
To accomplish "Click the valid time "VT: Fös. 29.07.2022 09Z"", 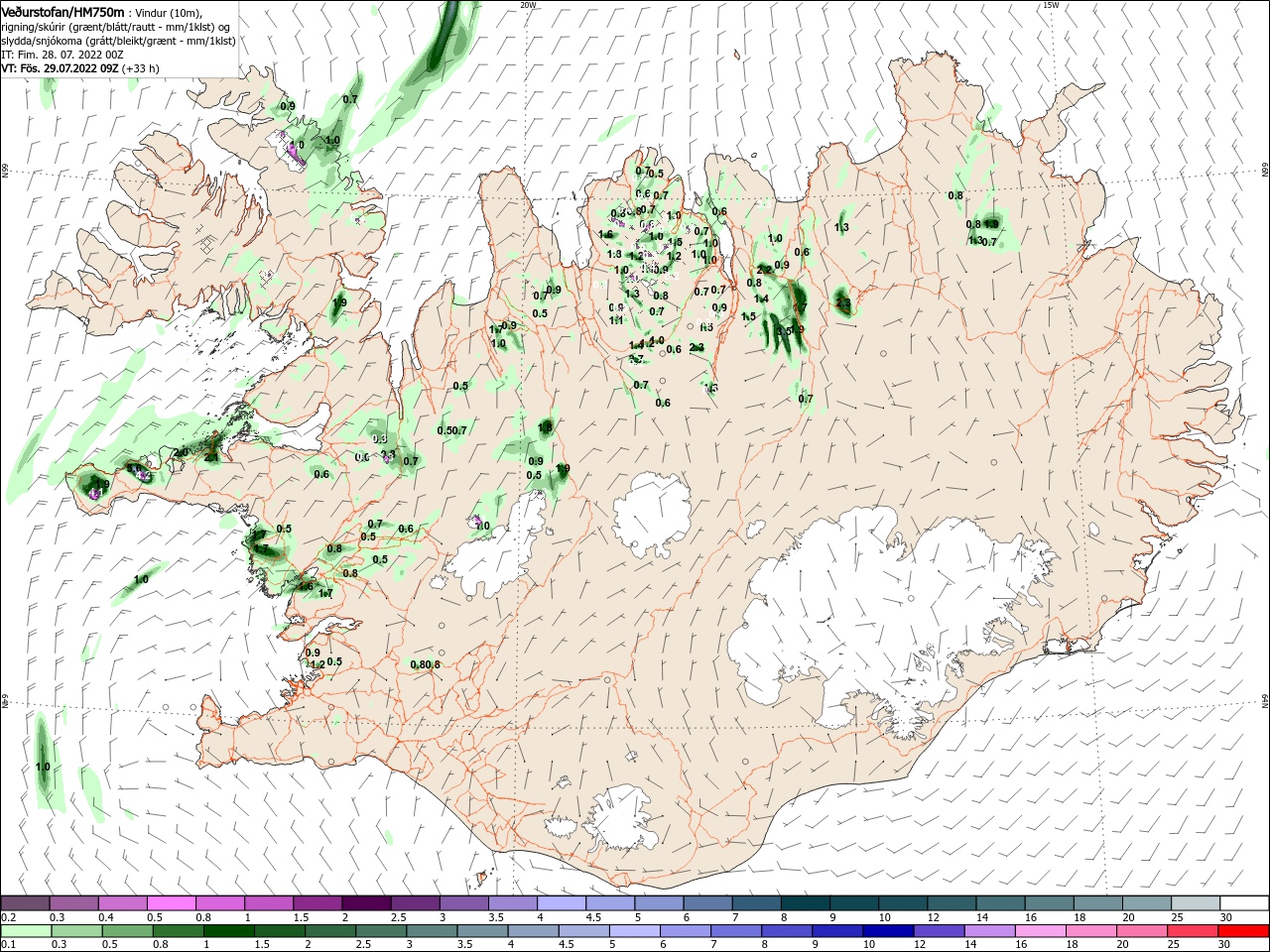I will point(60,68).
